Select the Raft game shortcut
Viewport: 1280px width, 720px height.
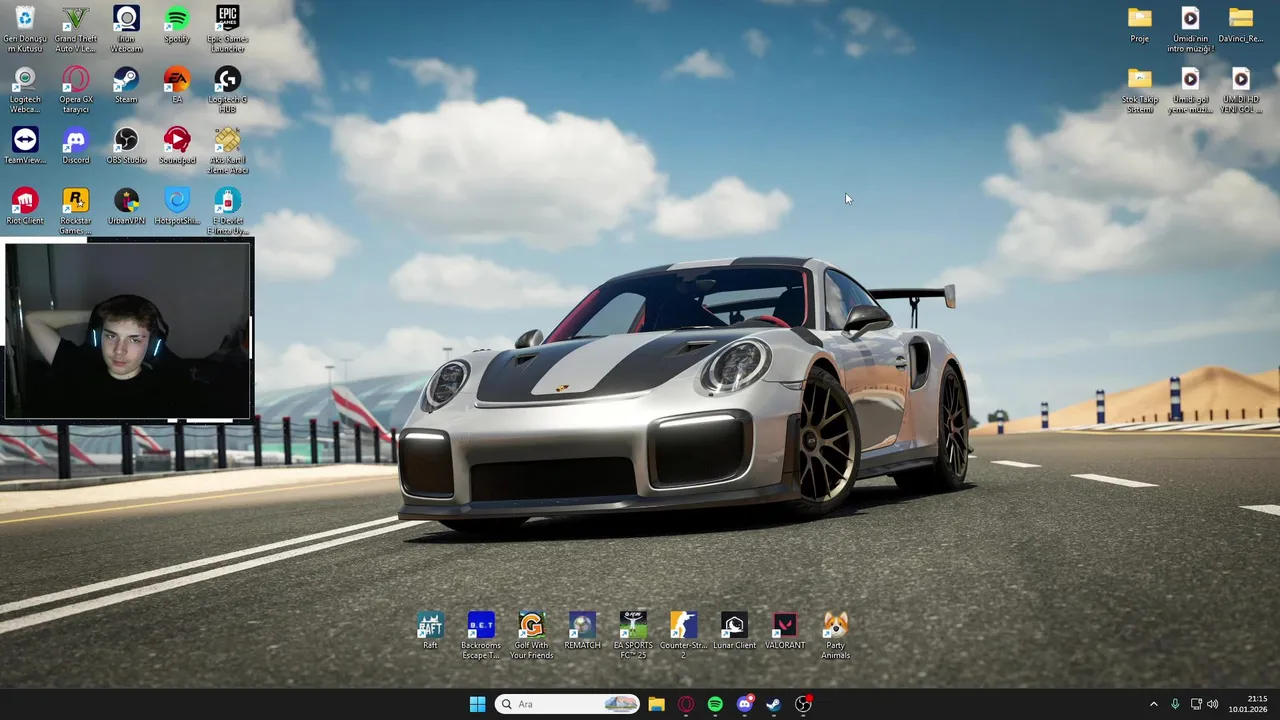[x=430, y=631]
